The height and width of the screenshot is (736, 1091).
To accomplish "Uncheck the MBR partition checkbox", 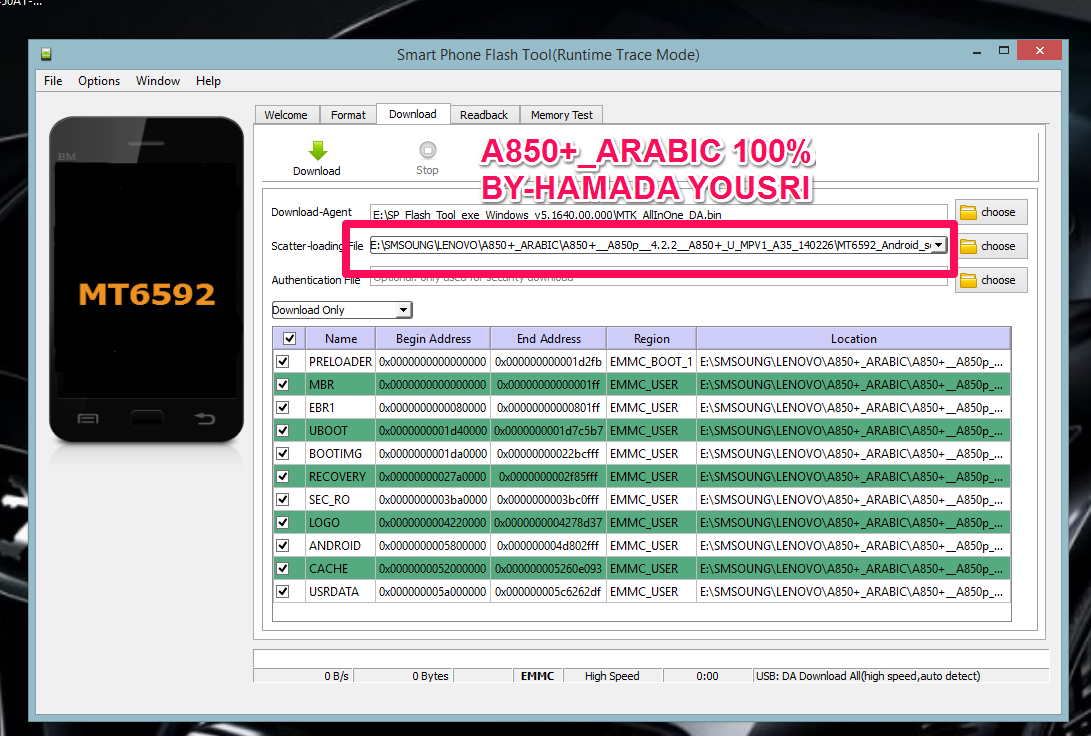I will 282,385.
